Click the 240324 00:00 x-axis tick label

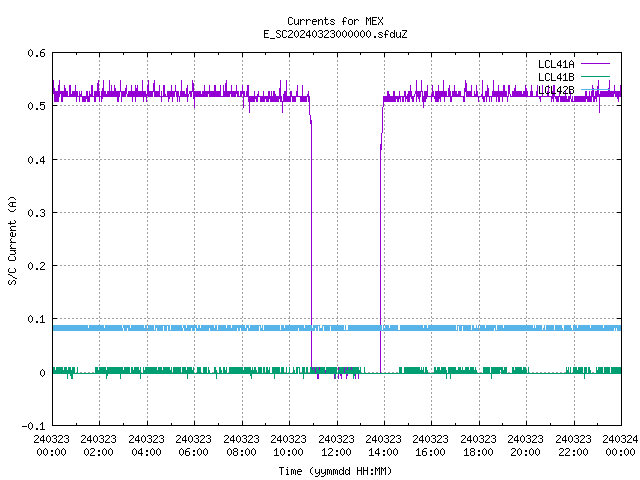point(620,446)
